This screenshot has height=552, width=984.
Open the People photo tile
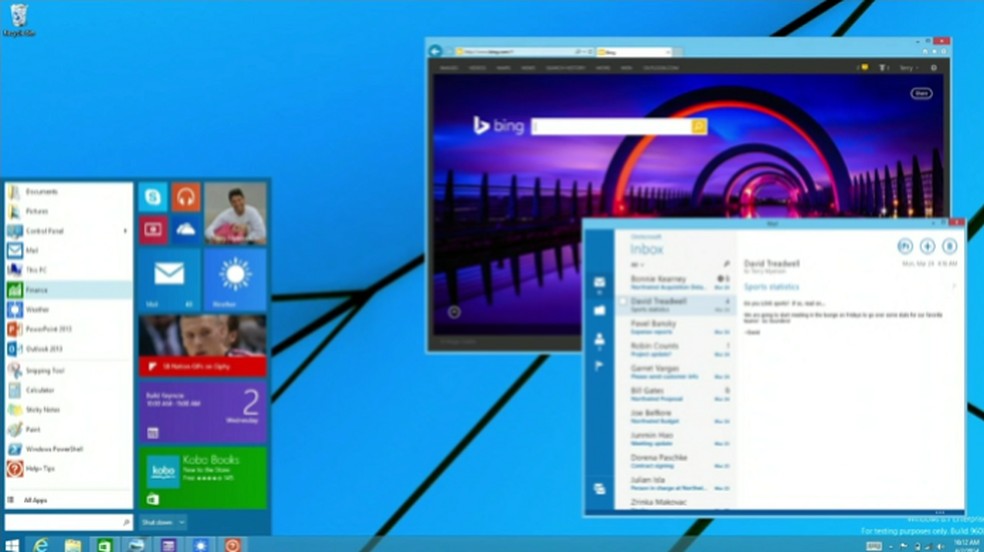coord(235,213)
